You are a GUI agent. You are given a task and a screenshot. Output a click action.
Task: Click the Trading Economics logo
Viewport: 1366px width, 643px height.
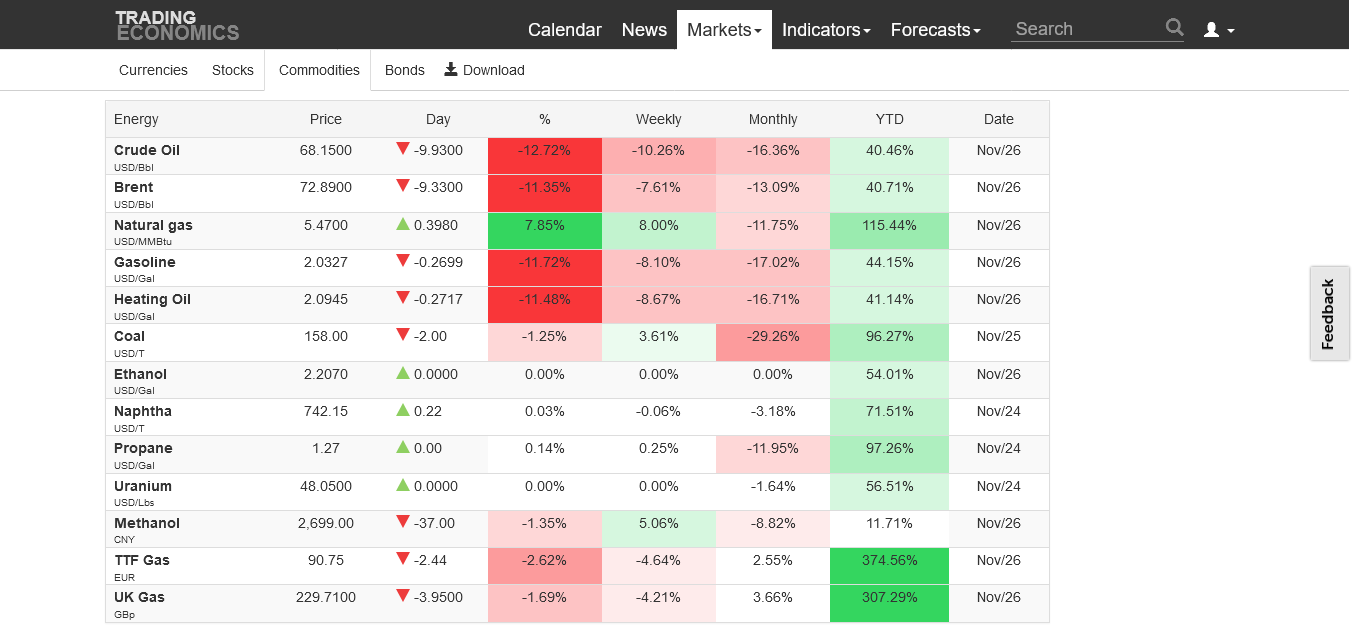click(177, 26)
